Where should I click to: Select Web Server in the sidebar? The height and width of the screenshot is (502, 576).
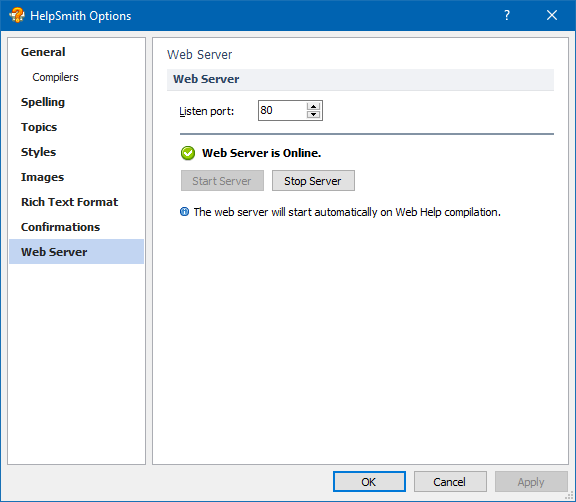pyautogui.click(x=76, y=252)
